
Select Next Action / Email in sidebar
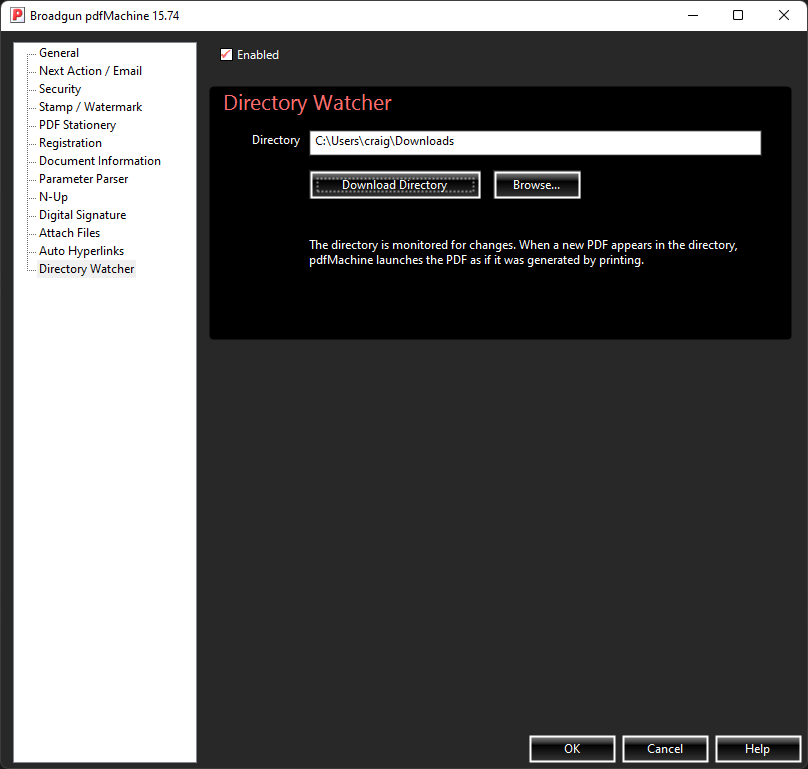tap(90, 71)
